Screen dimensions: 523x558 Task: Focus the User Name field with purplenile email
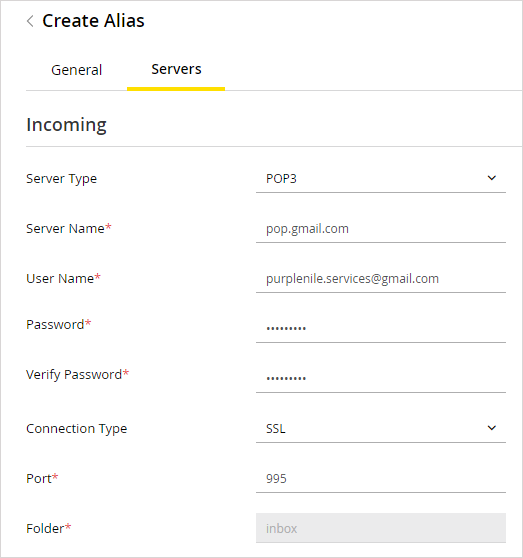click(x=381, y=278)
